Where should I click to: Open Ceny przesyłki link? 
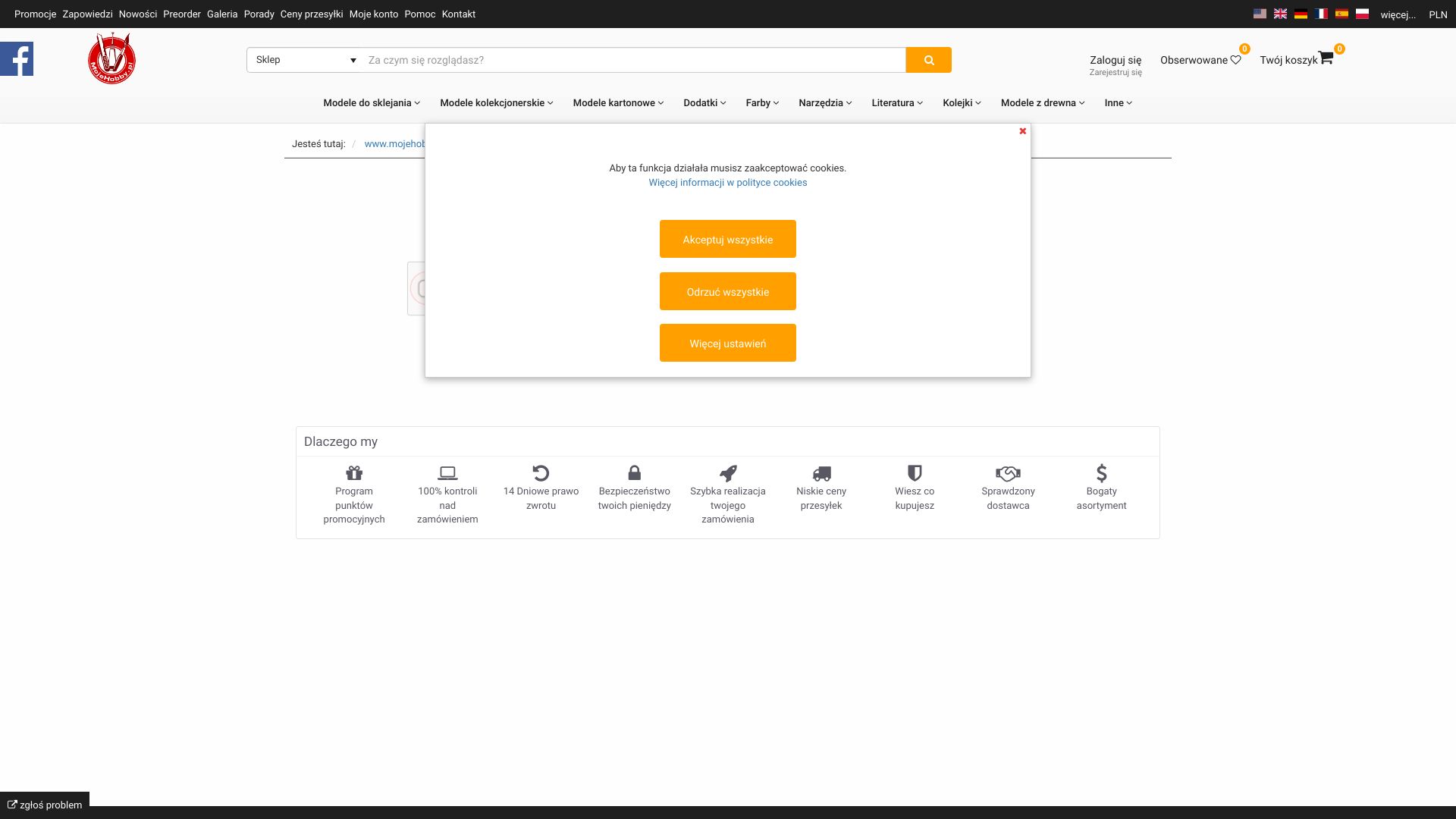tap(312, 14)
